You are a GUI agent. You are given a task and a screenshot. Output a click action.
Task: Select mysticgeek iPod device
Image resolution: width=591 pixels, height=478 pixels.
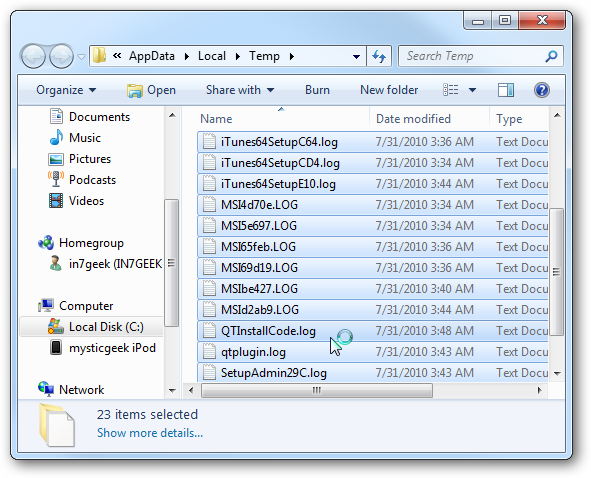click(112, 348)
